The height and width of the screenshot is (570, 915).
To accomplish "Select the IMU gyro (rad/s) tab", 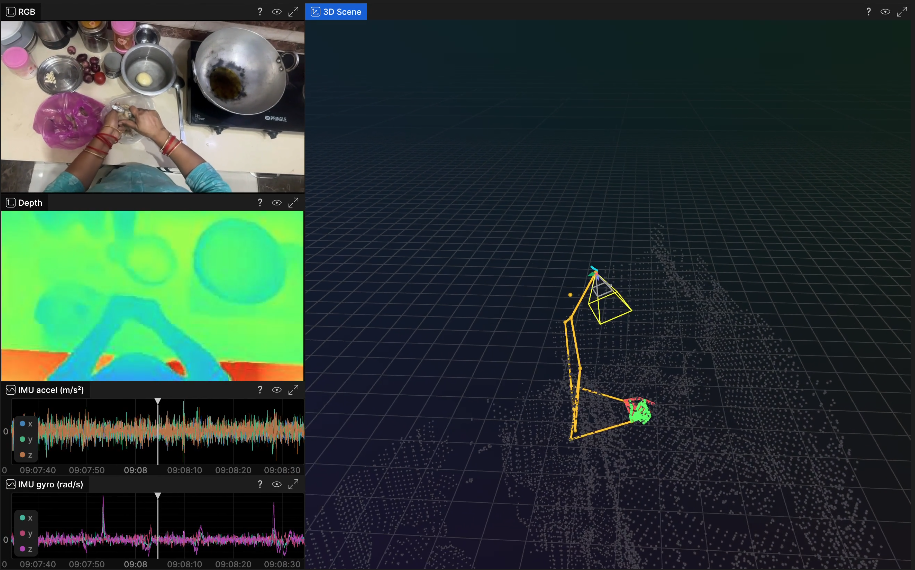I will [x=45, y=484].
